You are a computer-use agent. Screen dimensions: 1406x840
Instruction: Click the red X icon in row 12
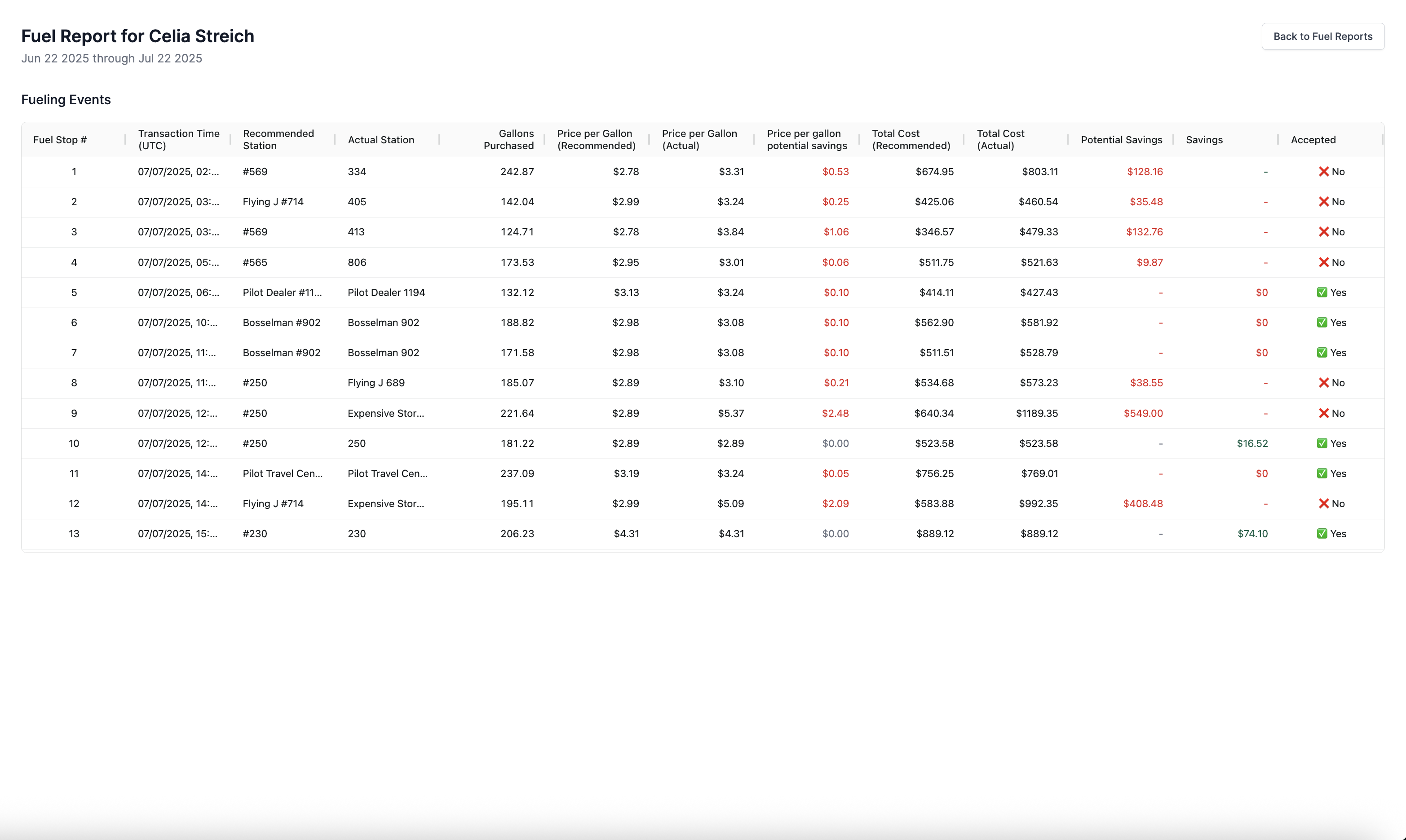[x=1323, y=503]
